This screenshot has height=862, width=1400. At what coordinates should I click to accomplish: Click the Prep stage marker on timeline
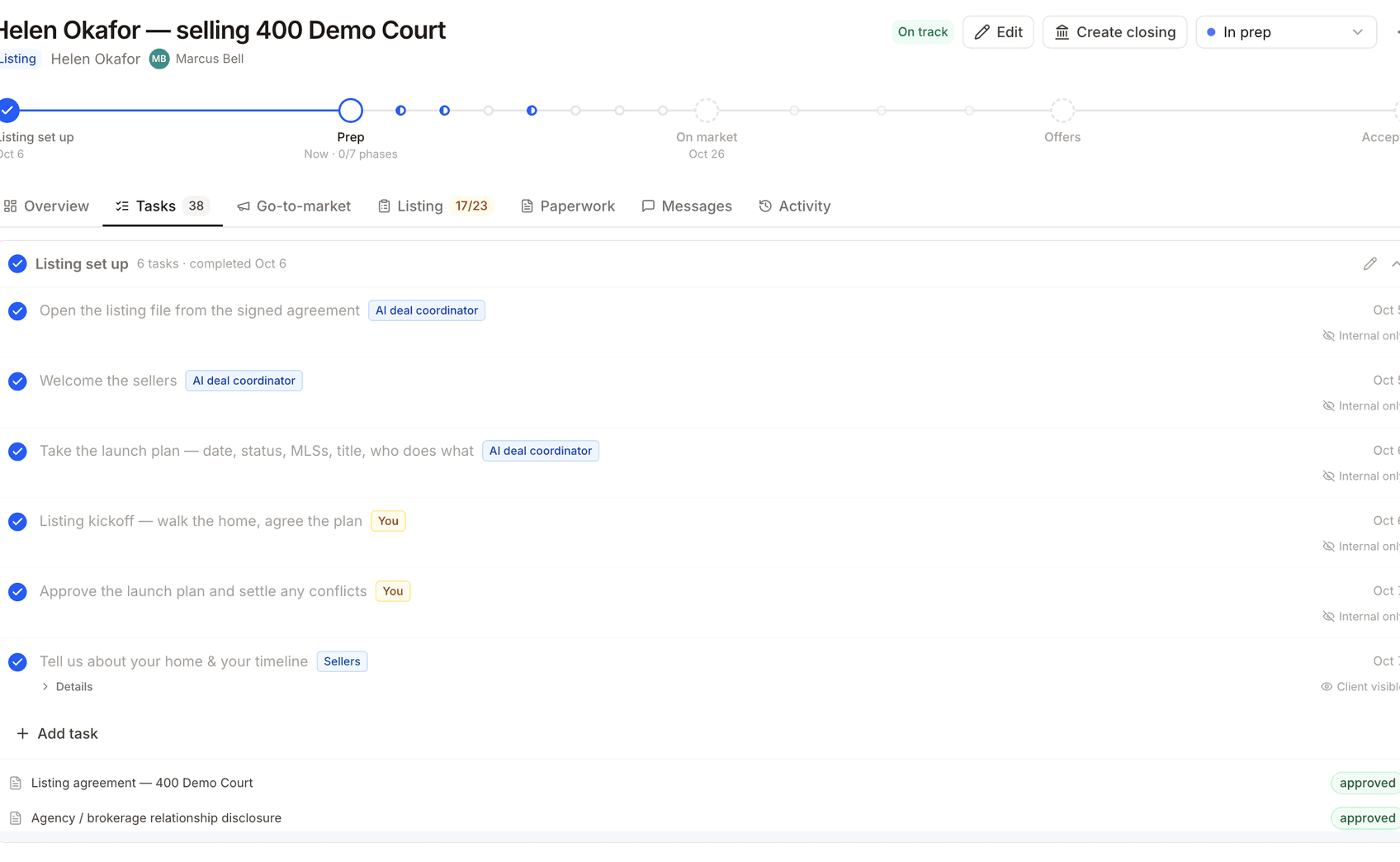click(351, 110)
